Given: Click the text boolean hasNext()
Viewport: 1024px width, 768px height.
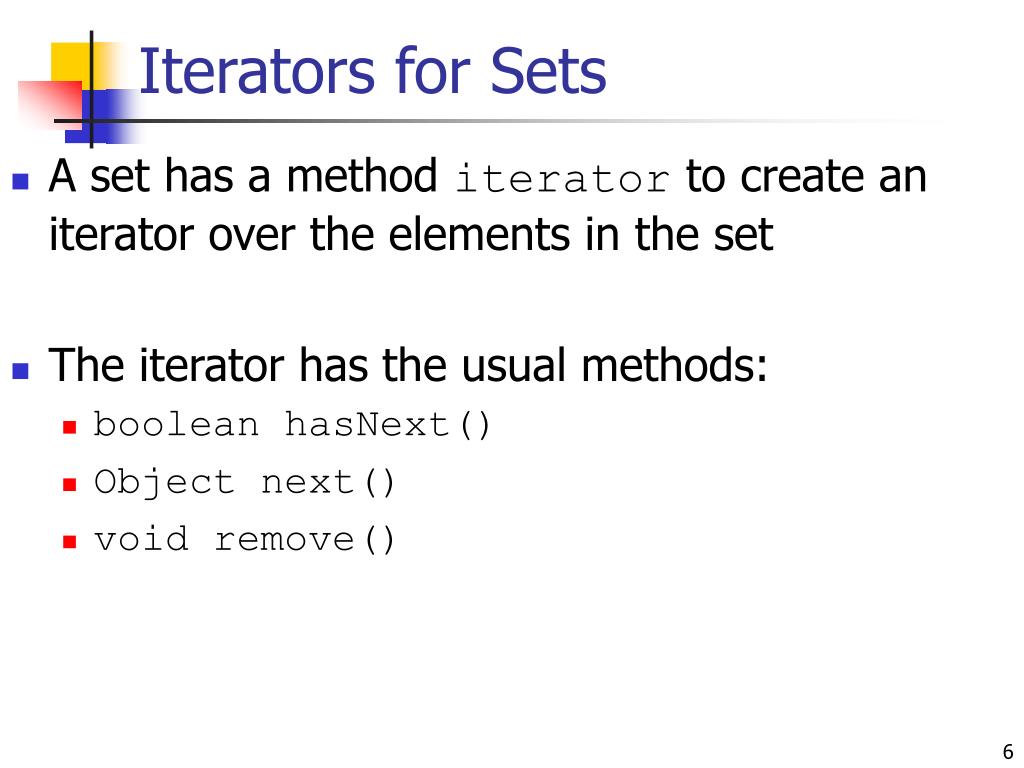Looking at the screenshot, I should pyautogui.click(x=291, y=425).
